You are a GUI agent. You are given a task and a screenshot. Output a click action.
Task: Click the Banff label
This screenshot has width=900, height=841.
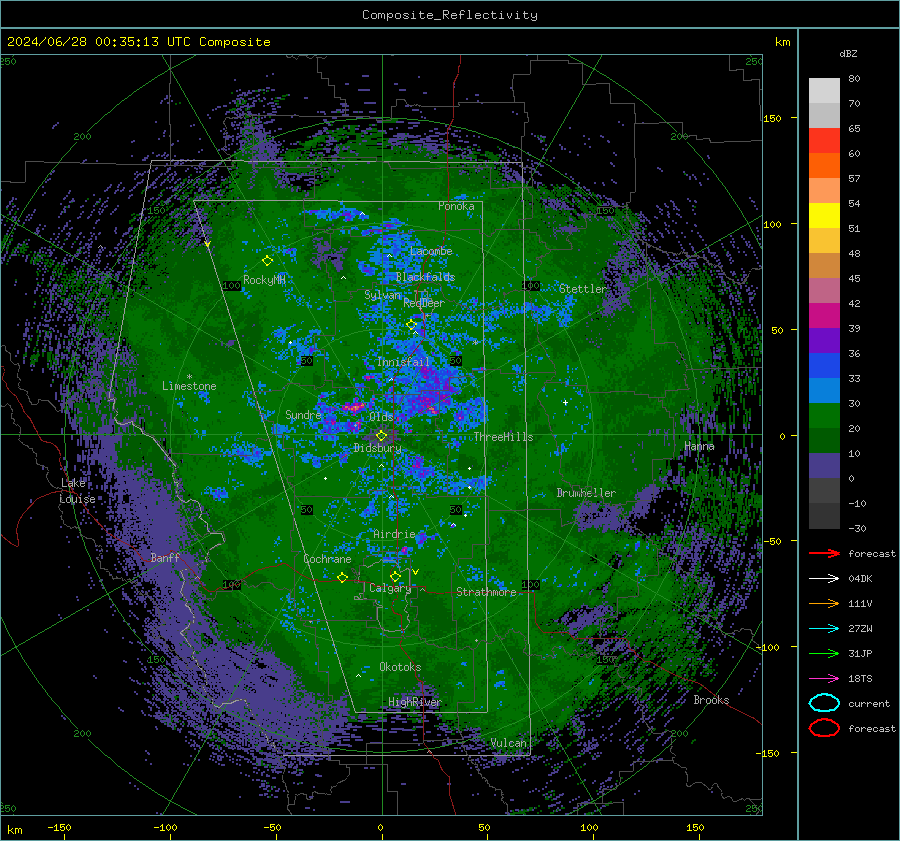(x=165, y=557)
